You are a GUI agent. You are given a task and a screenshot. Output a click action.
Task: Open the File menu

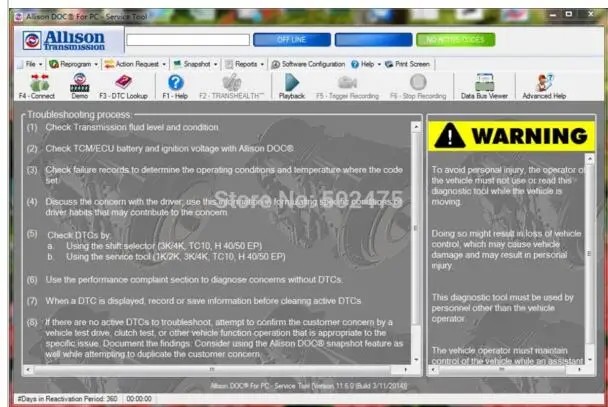[28, 64]
